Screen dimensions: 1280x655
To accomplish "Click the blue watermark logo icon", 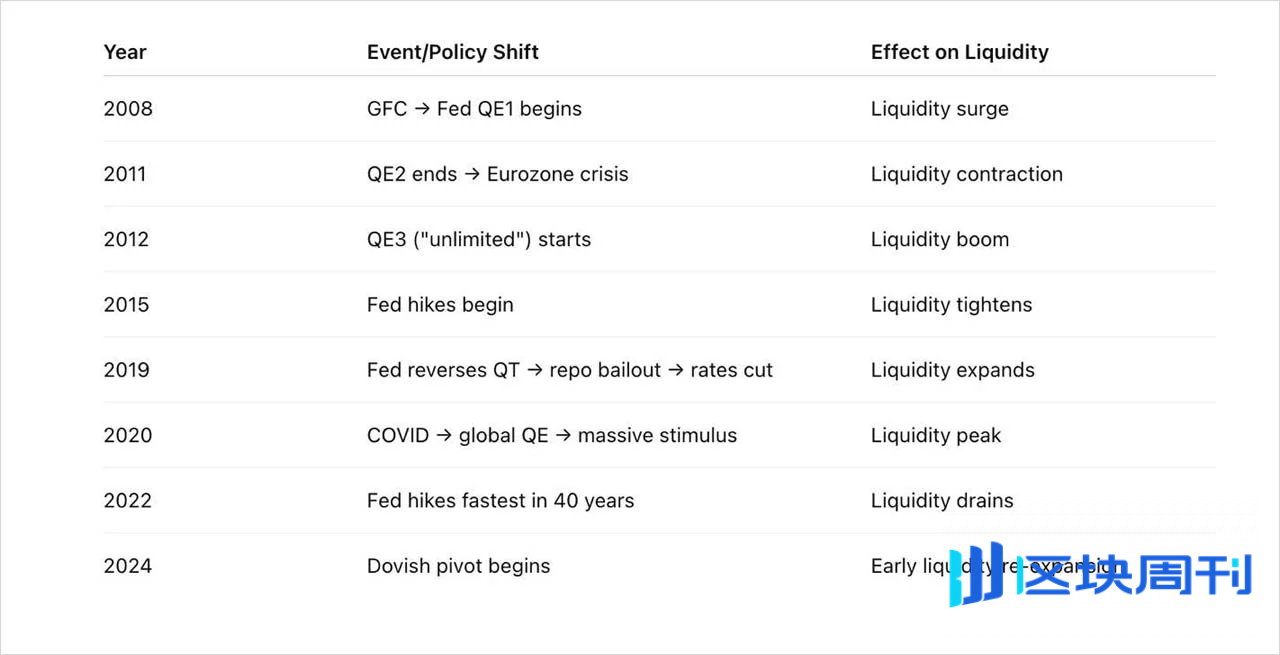I will (x=976, y=574).
